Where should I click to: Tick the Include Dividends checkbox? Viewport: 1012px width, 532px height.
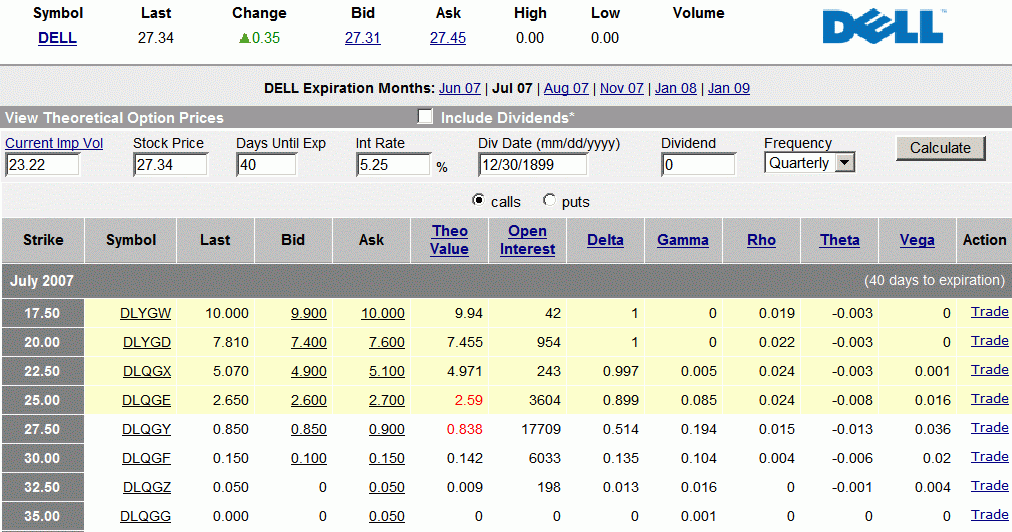(x=425, y=116)
